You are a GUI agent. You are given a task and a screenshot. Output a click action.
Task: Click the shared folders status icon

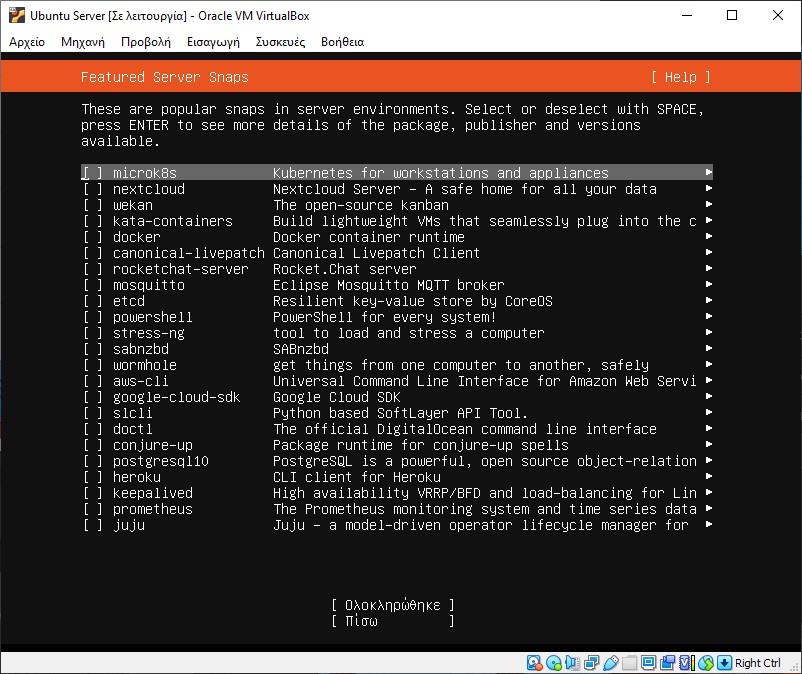[630, 663]
